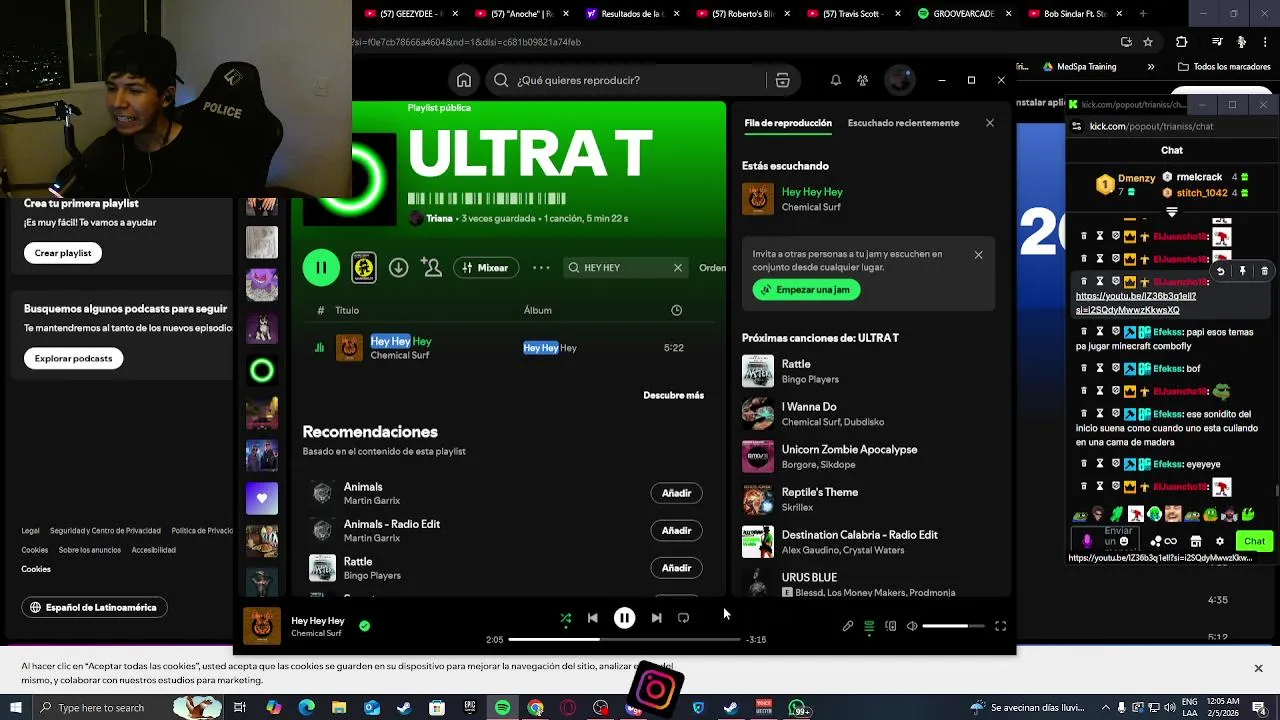Invite collaborators to the playlist
1280x720 pixels.
431,268
